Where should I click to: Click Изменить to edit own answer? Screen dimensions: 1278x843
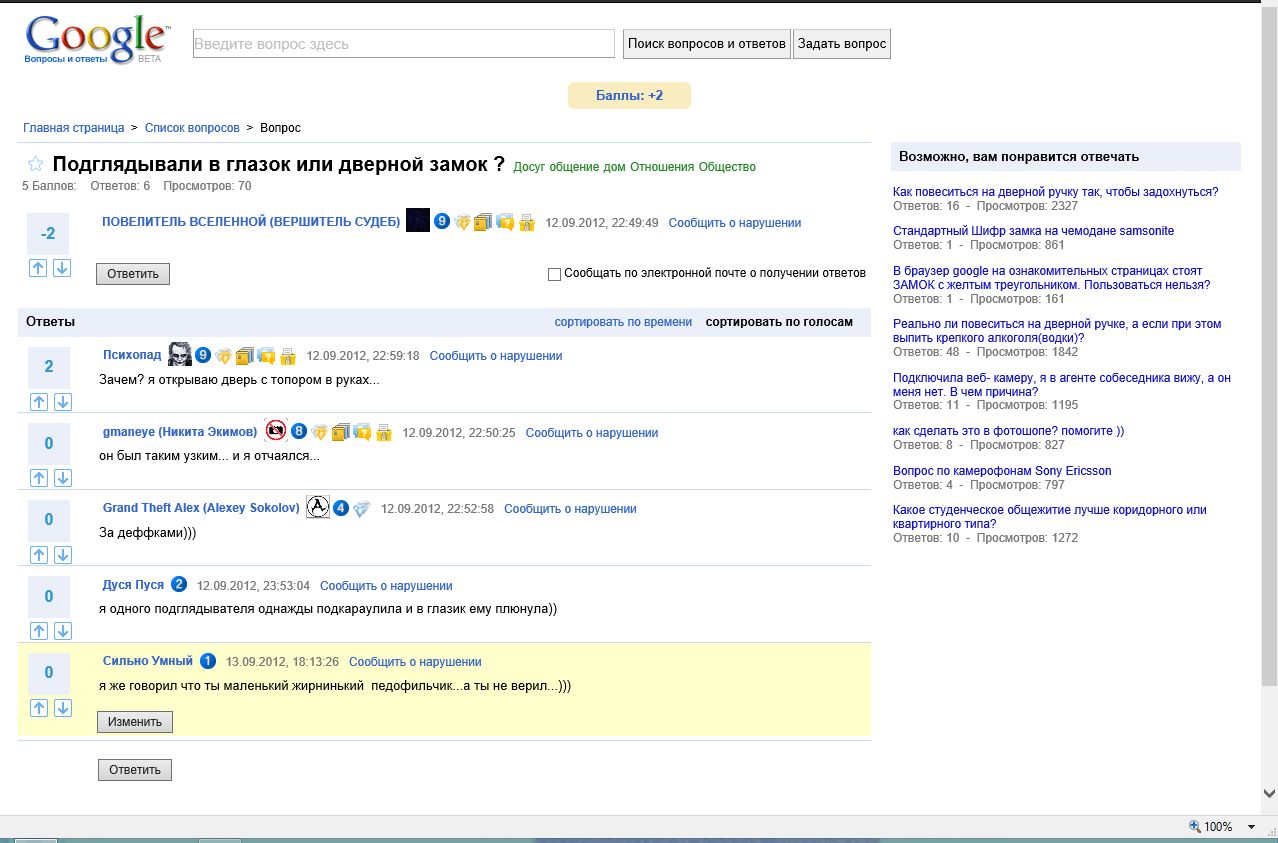(x=135, y=722)
